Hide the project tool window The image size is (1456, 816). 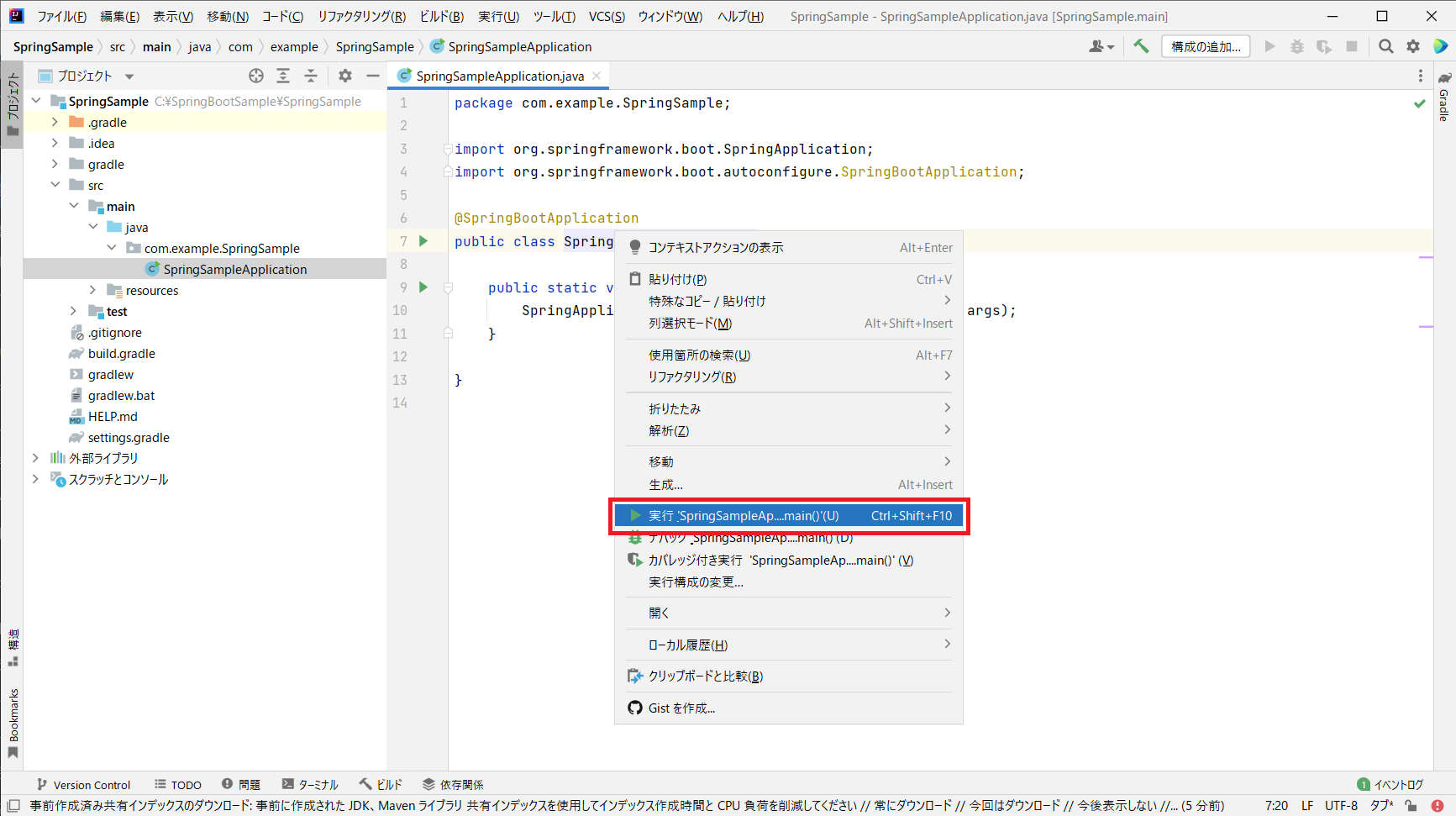tap(373, 76)
